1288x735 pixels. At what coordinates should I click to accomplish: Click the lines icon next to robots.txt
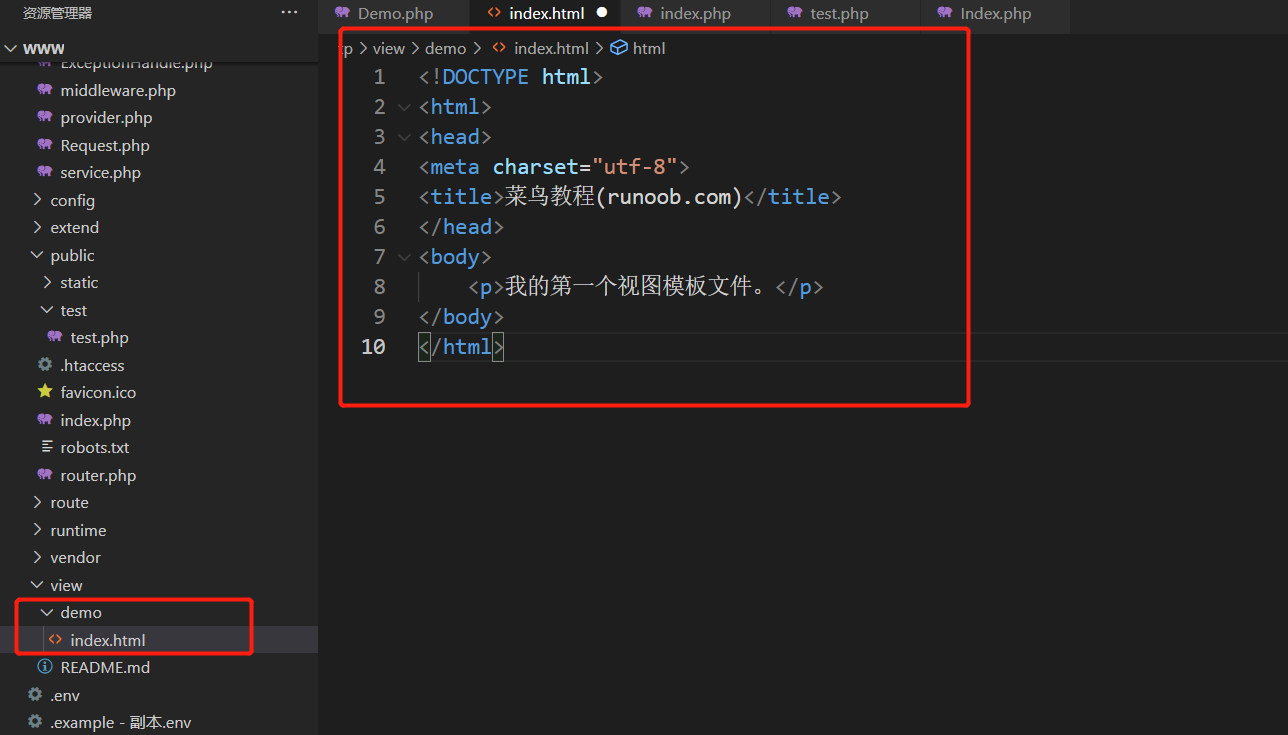click(x=46, y=447)
